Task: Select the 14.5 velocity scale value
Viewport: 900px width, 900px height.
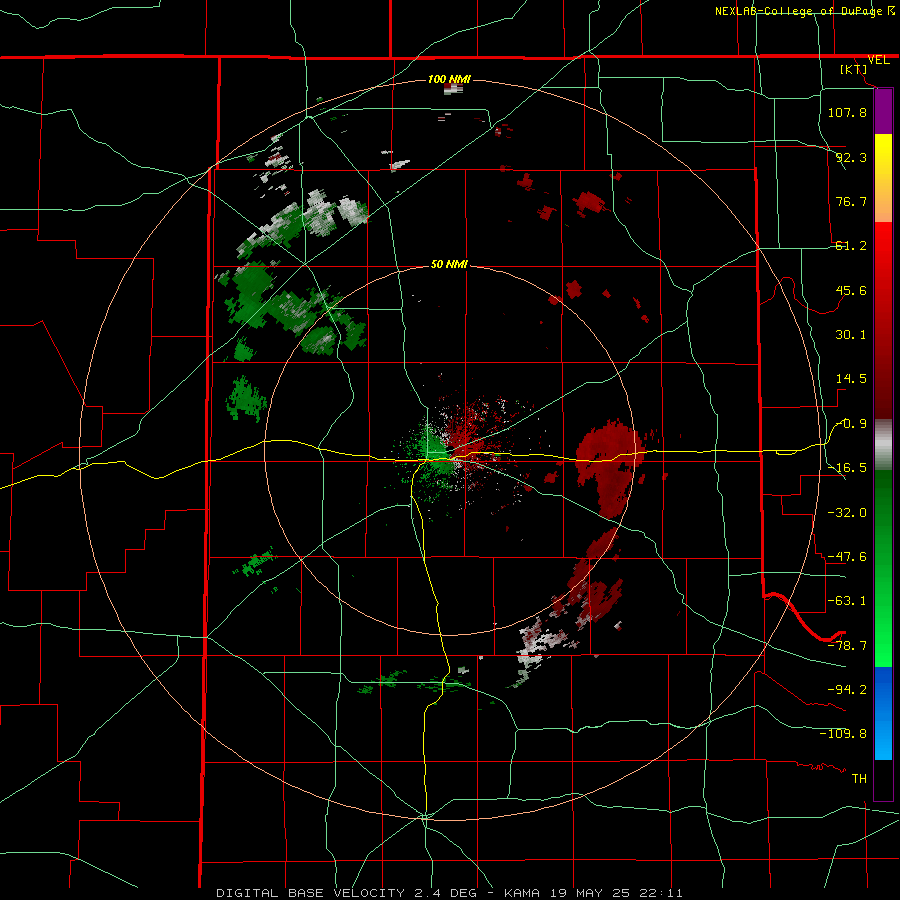Action: (851, 379)
